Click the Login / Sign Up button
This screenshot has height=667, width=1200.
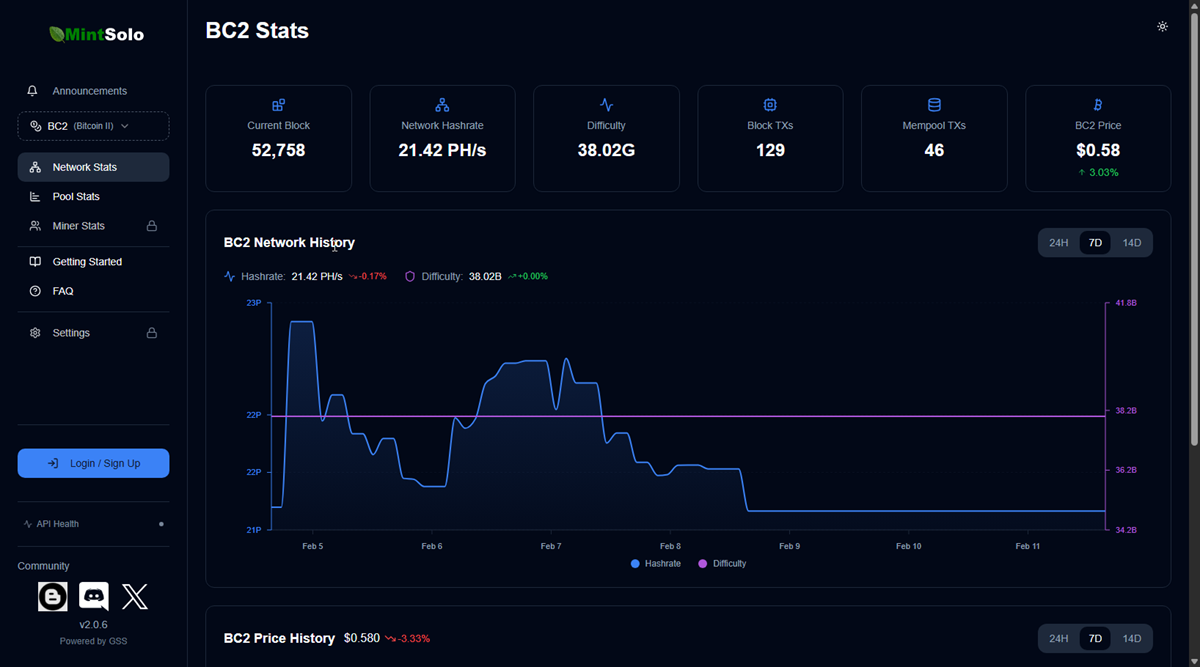click(93, 464)
